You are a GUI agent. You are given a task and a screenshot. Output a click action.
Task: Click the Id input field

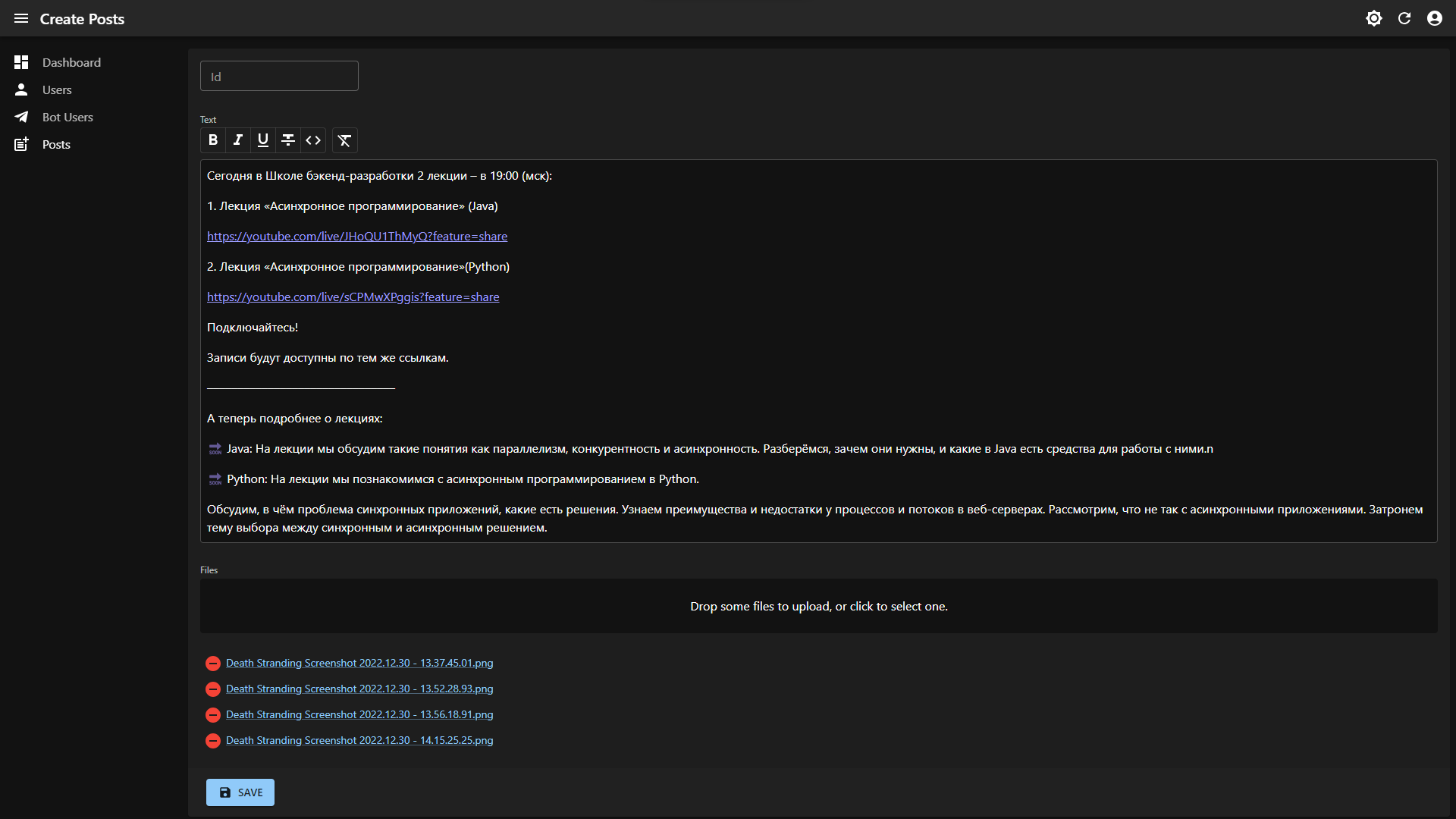pyautogui.click(x=279, y=77)
